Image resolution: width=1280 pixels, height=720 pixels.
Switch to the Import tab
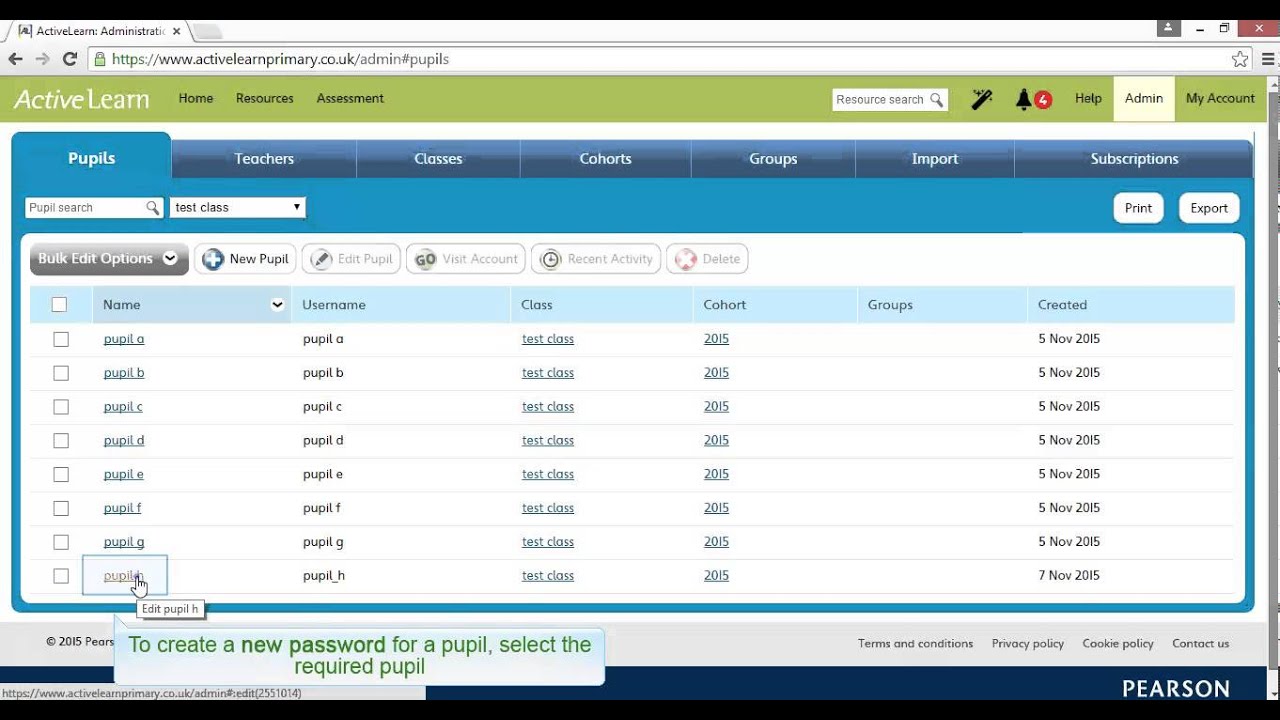click(935, 159)
